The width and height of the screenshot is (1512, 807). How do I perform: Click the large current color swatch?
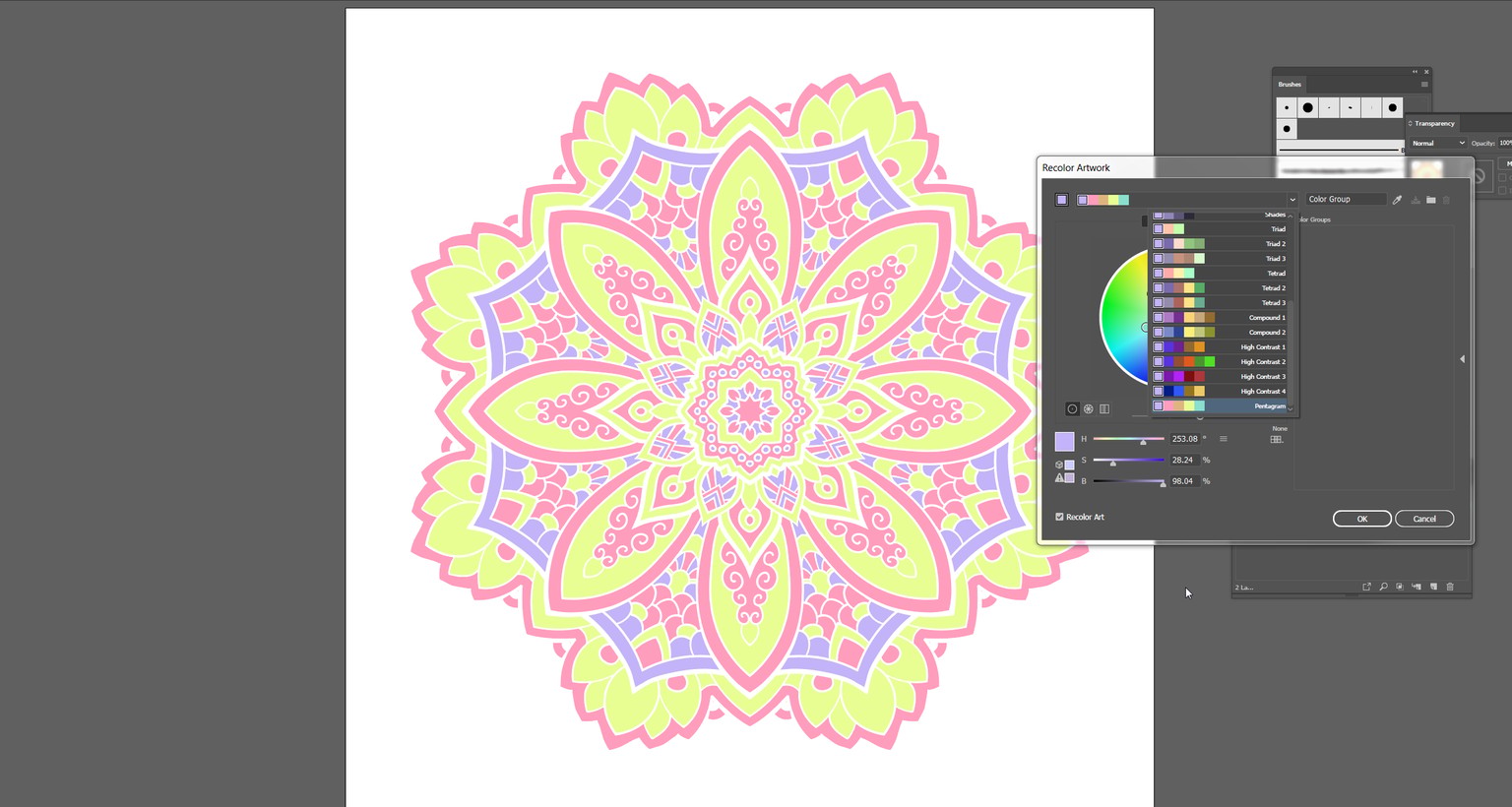tap(1065, 441)
